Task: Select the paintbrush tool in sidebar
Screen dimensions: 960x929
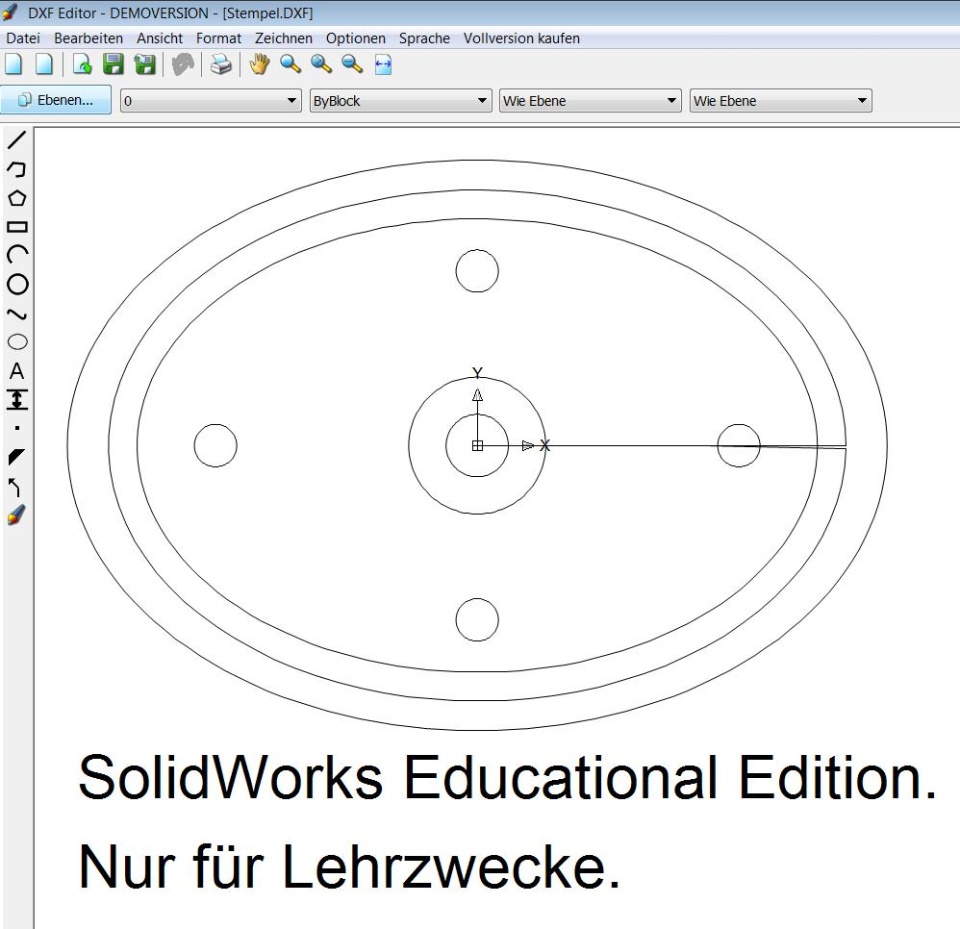Action: point(17,515)
